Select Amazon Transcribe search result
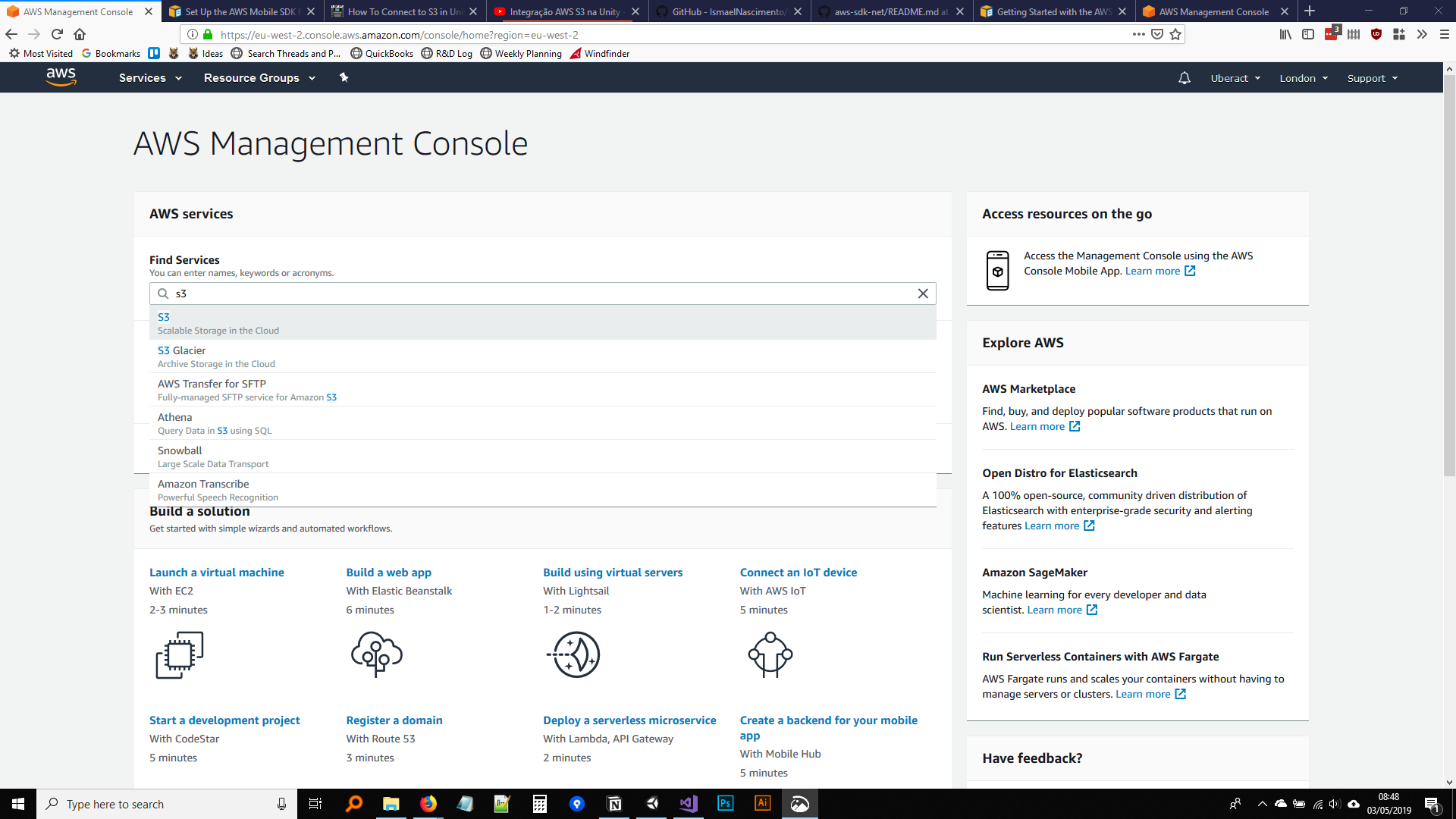Image resolution: width=1456 pixels, height=819 pixels. (542, 490)
